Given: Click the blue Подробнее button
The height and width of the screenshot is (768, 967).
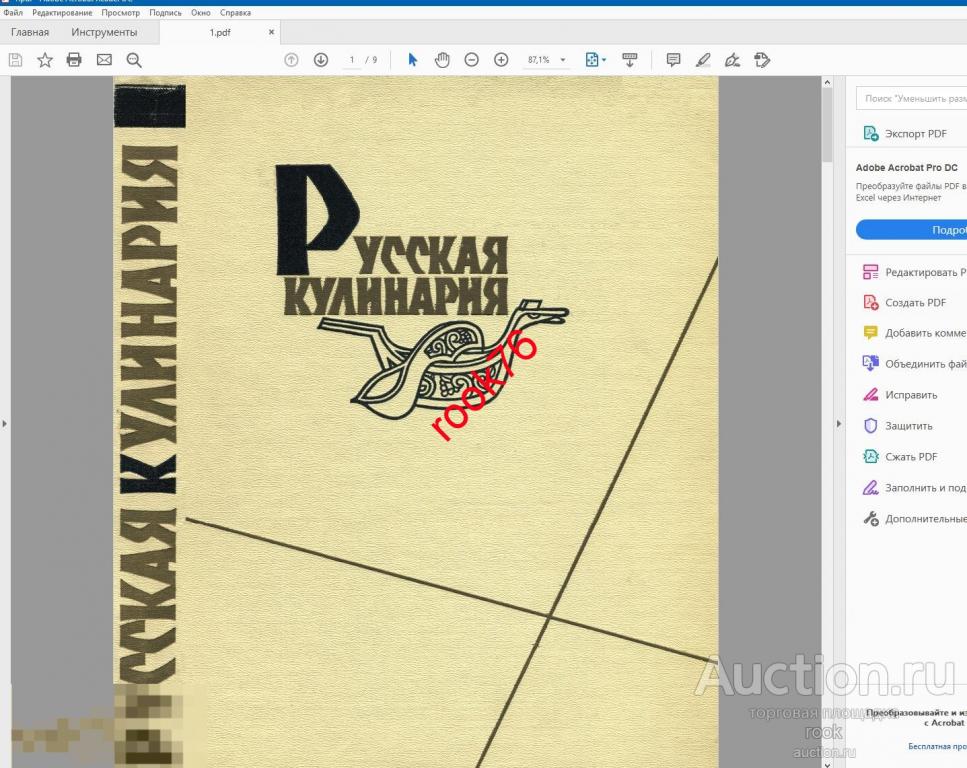Looking at the screenshot, I should coord(911,229).
